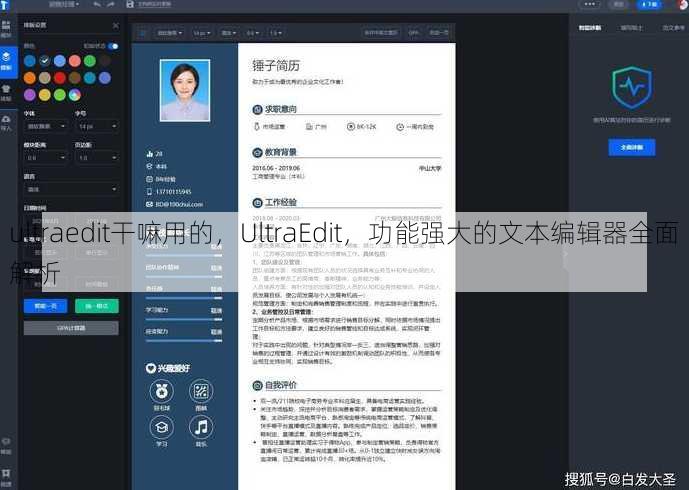Image resolution: width=689 pixels, height=490 pixels.
Task: Click the blue diagnosis button in right panel
Action: coord(632,147)
